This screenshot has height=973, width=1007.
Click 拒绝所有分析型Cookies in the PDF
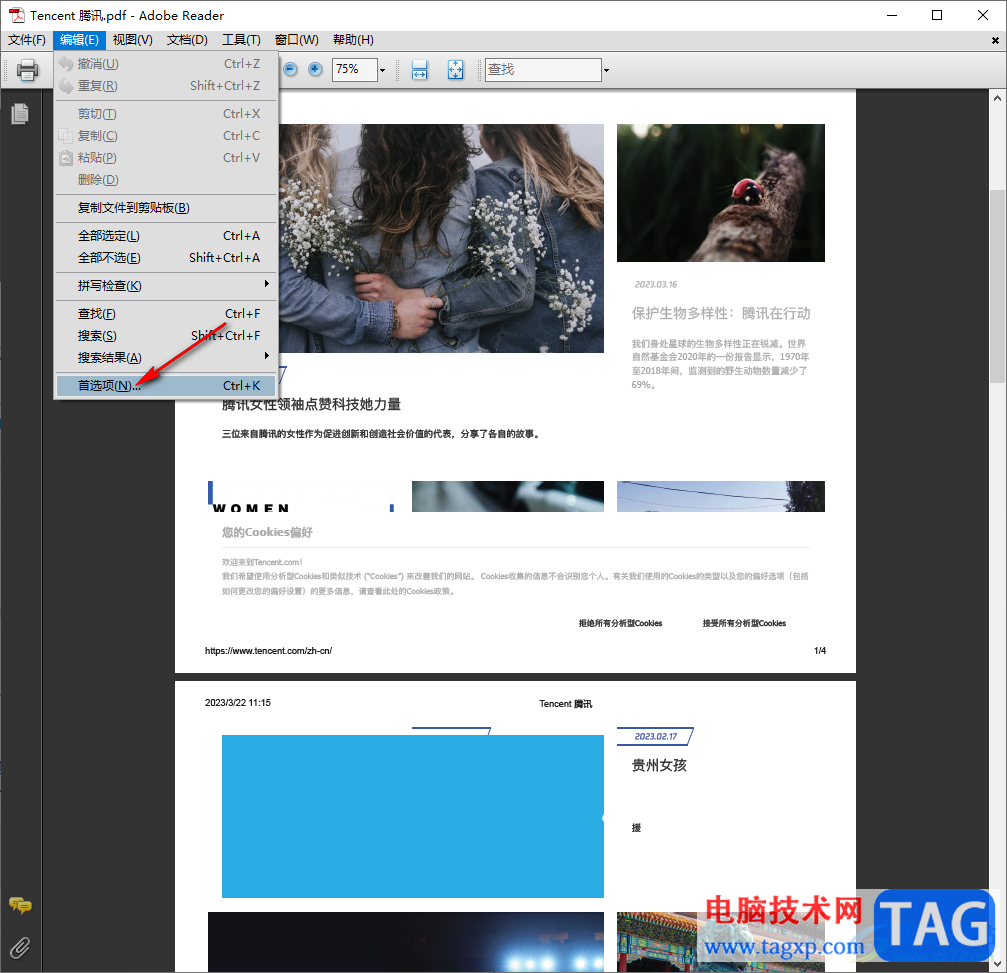[620, 623]
